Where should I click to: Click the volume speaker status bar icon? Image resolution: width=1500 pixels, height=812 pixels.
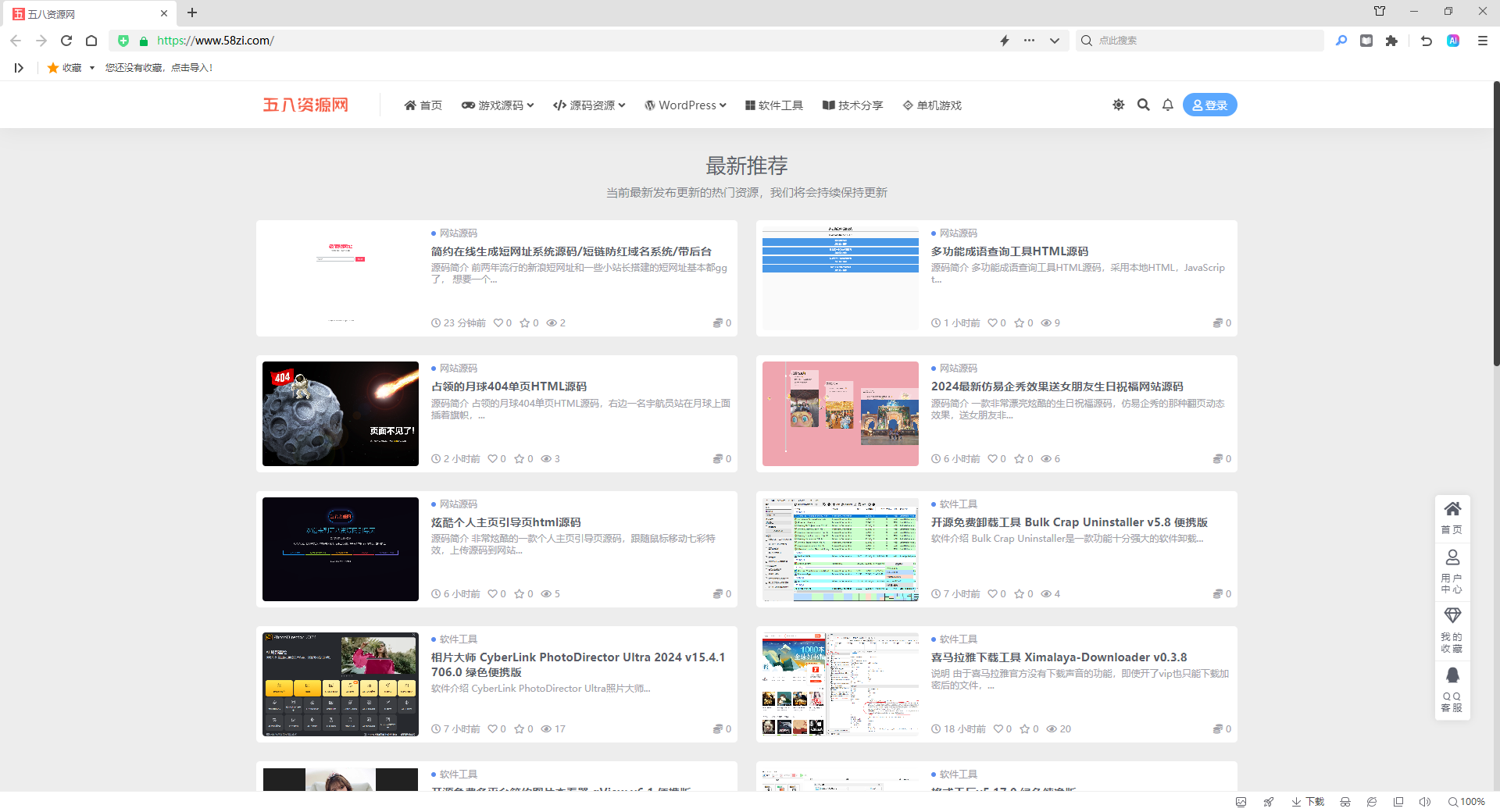pos(1425,802)
